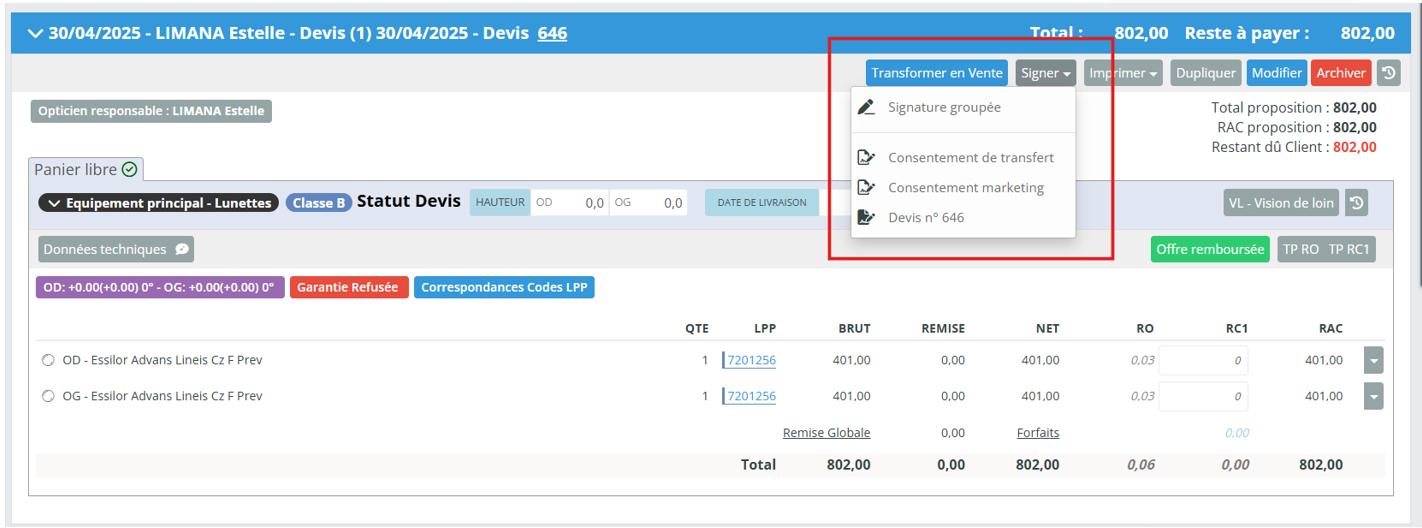Click the red Archiver button

(x=1341, y=73)
